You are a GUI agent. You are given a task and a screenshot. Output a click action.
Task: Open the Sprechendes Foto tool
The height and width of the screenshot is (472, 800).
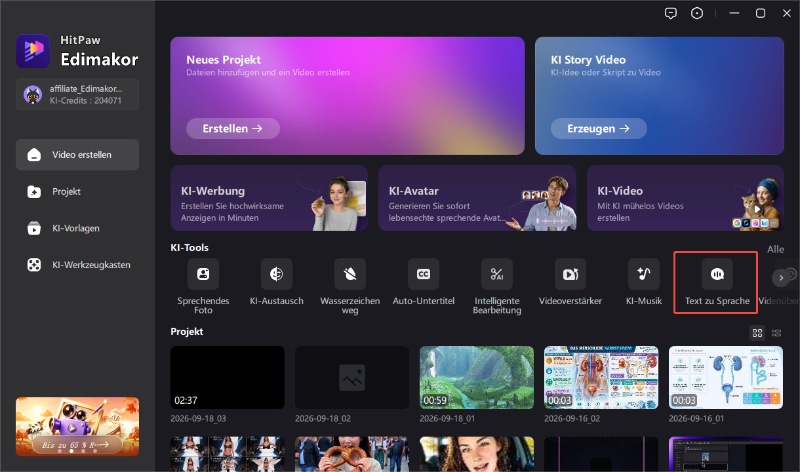pyautogui.click(x=203, y=286)
